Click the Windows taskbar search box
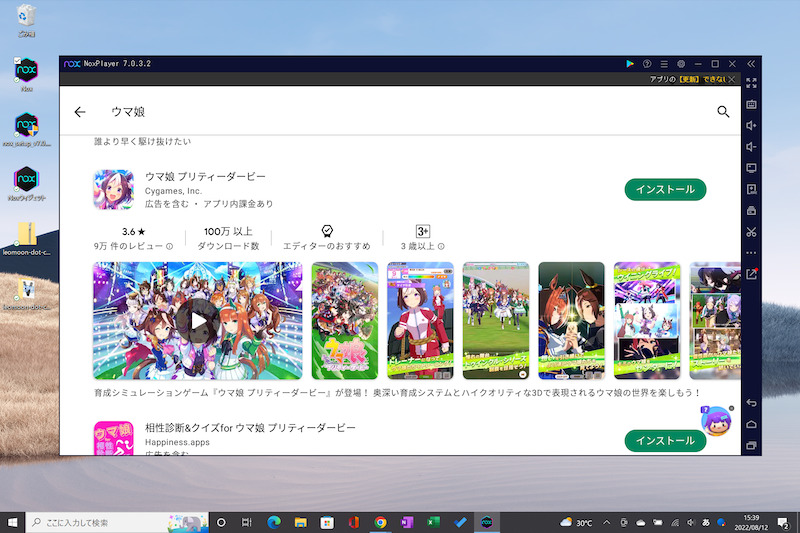The image size is (800, 533). pos(110,522)
